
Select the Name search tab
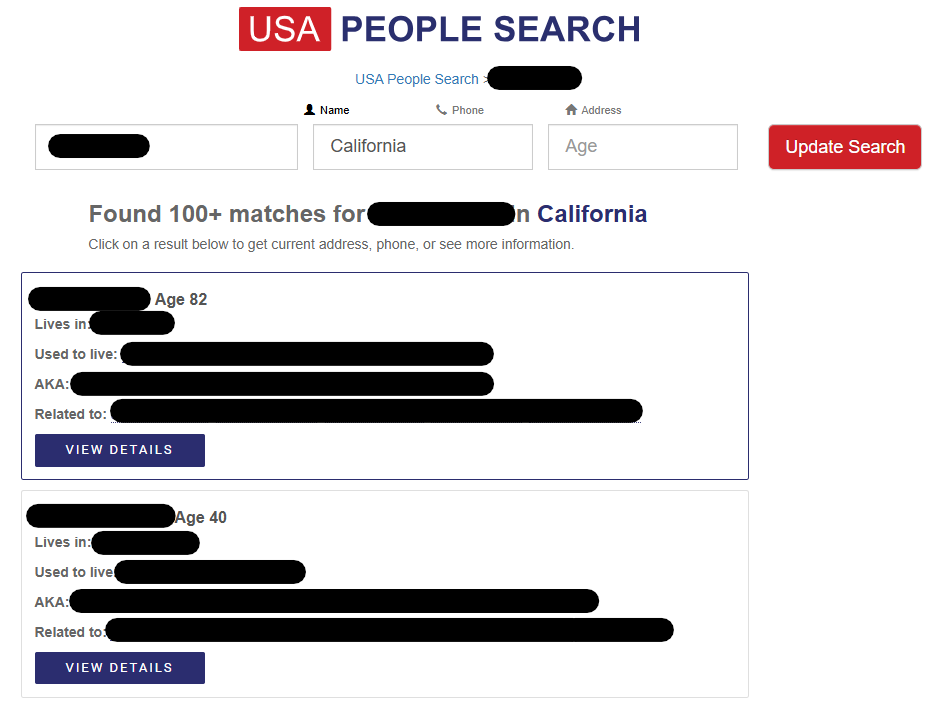327,109
